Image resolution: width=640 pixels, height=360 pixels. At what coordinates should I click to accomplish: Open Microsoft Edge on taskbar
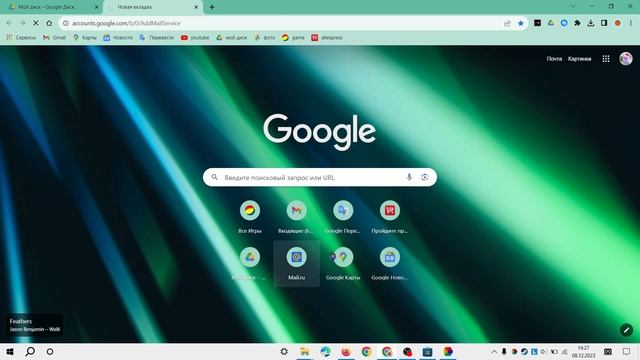(x=325, y=351)
